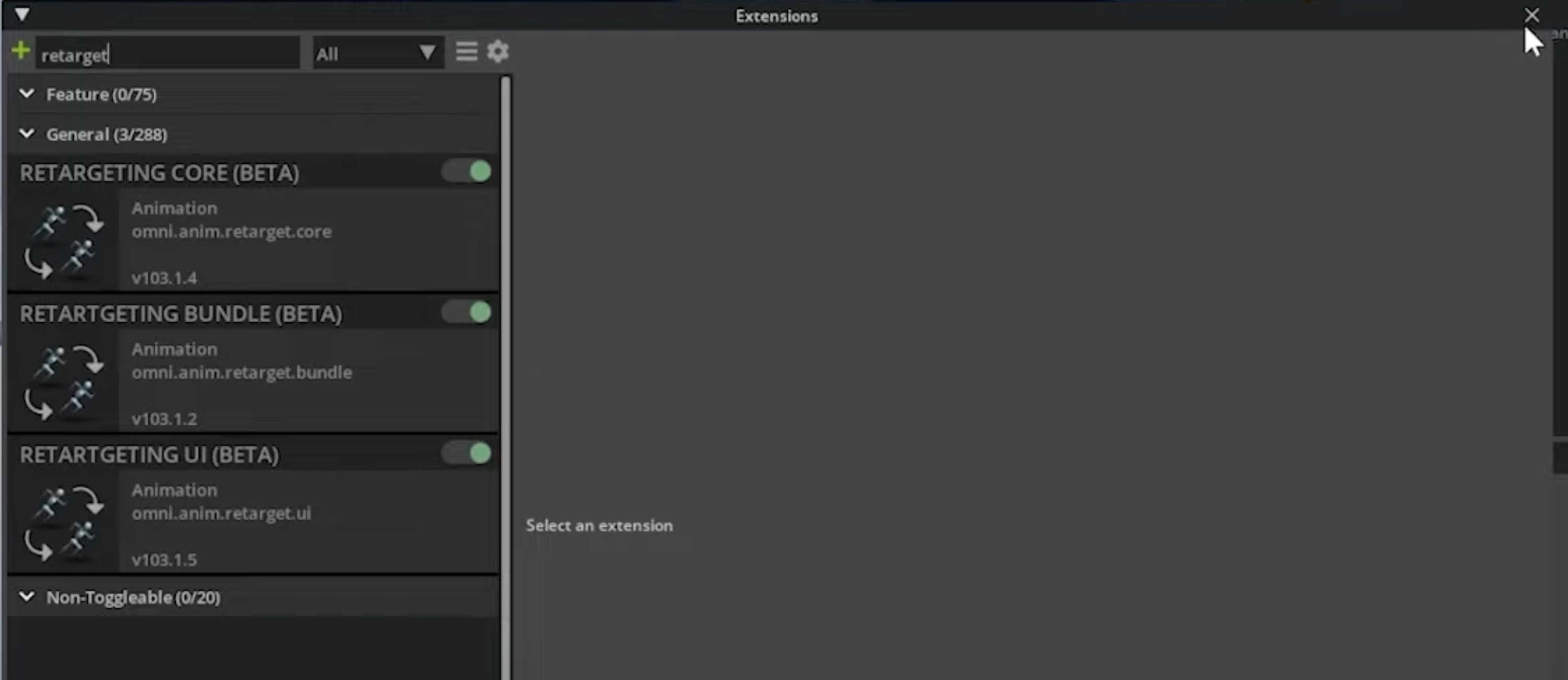Screen dimensions: 1568x680
Task: Turn off the Retargeting UI toggle
Action: point(467,454)
